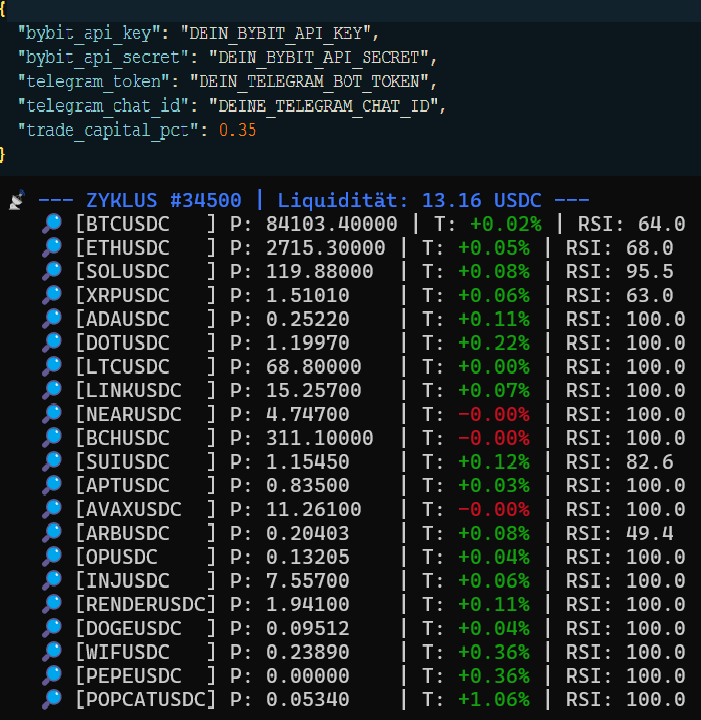Click the magnifier icon next to ARBUSDC

coord(52,533)
